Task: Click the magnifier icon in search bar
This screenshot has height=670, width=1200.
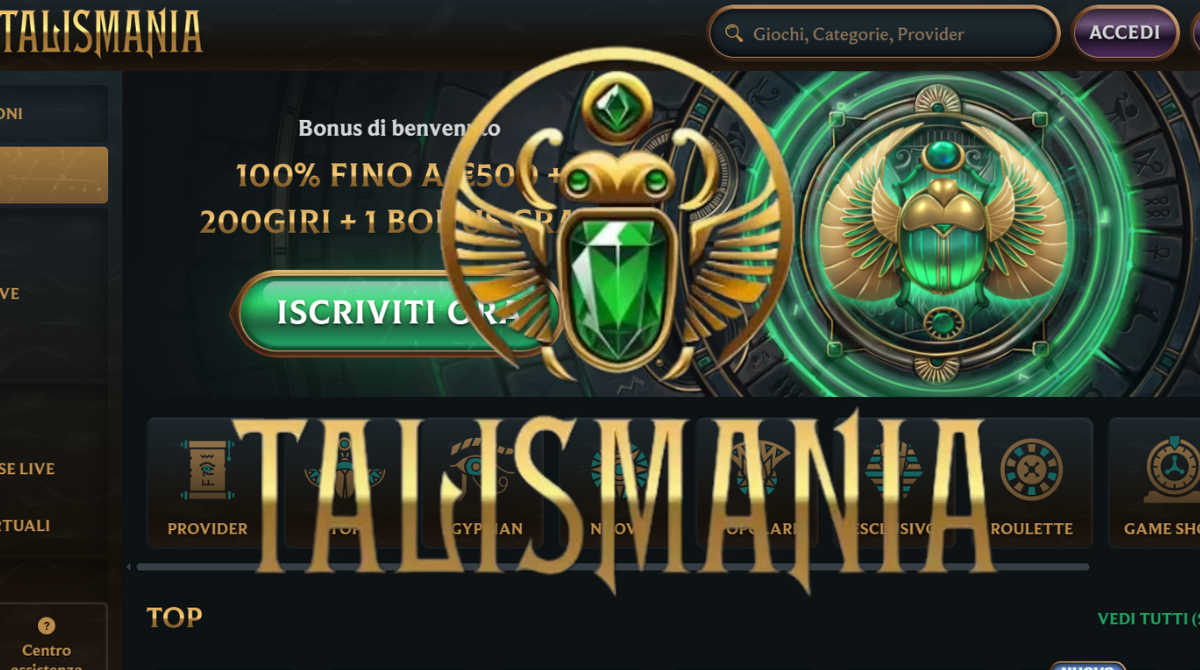Action: [x=734, y=34]
